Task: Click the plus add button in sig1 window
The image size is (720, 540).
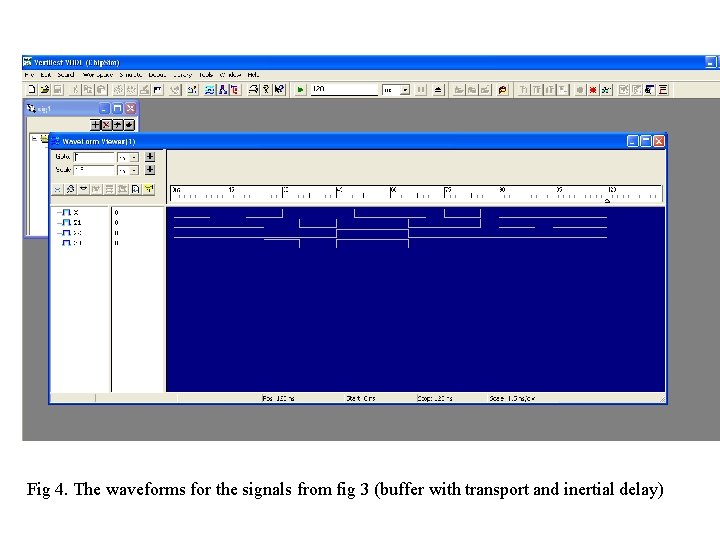Action: tap(95, 124)
